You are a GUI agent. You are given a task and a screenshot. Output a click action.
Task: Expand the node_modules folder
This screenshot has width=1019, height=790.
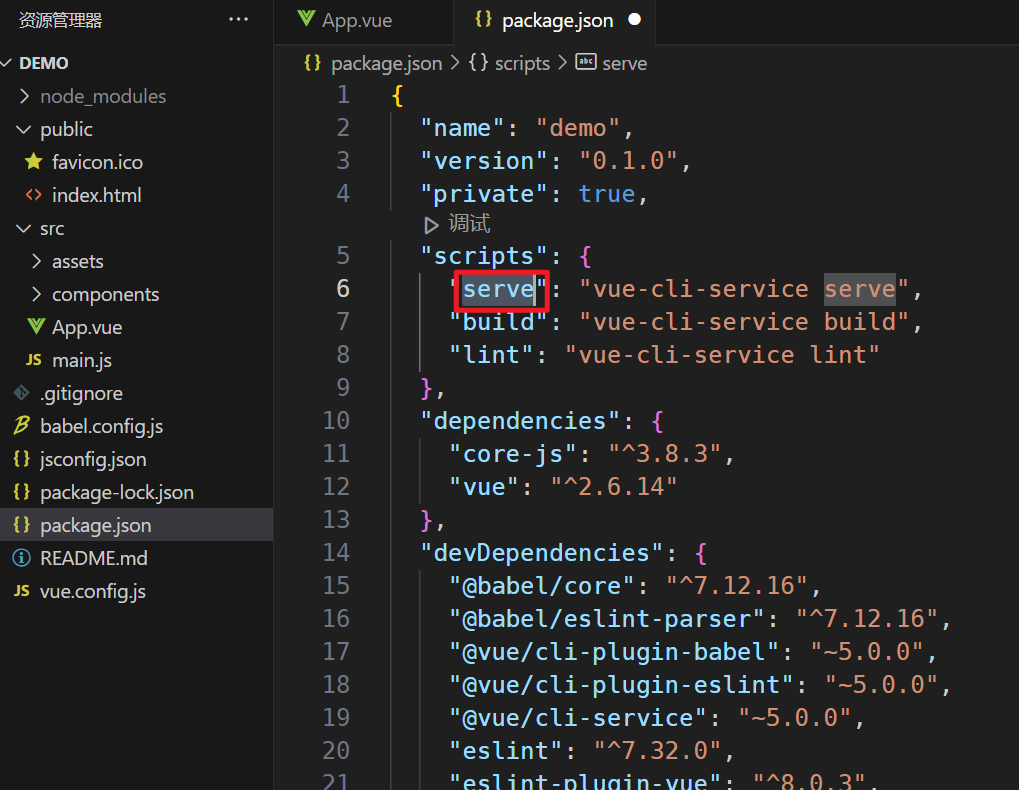[x=103, y=96]
